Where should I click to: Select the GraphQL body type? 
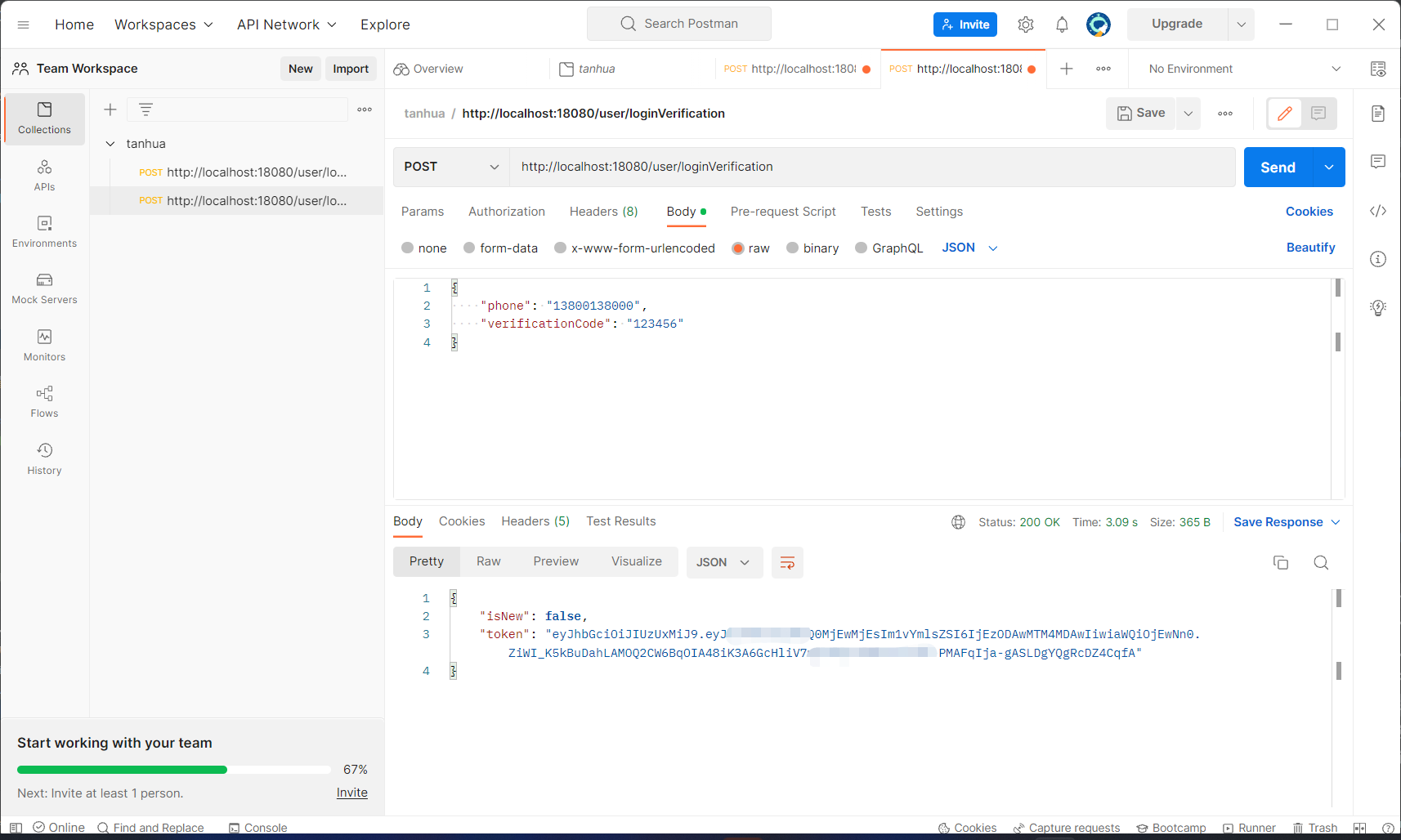(x=888, y=248)
